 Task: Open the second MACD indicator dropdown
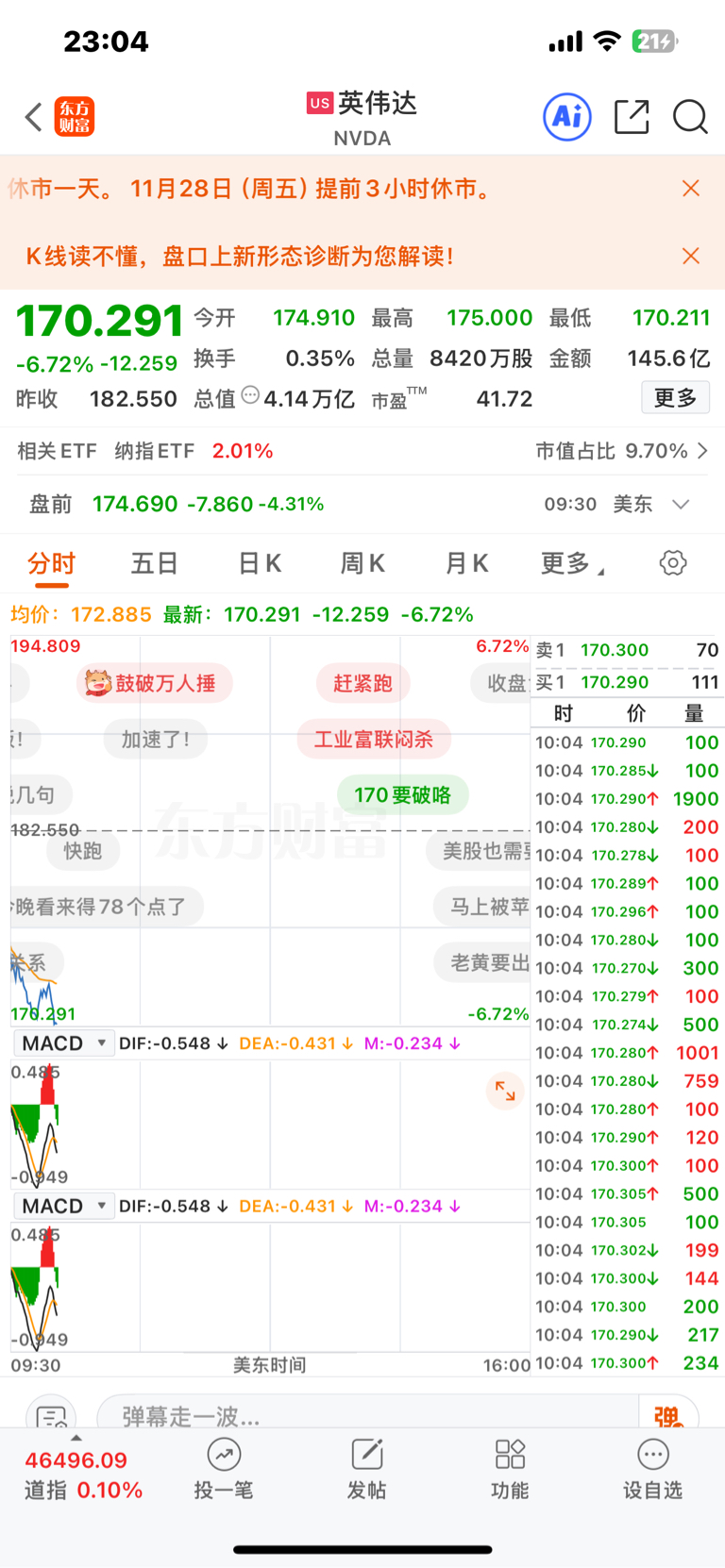tap(64, 1206)
